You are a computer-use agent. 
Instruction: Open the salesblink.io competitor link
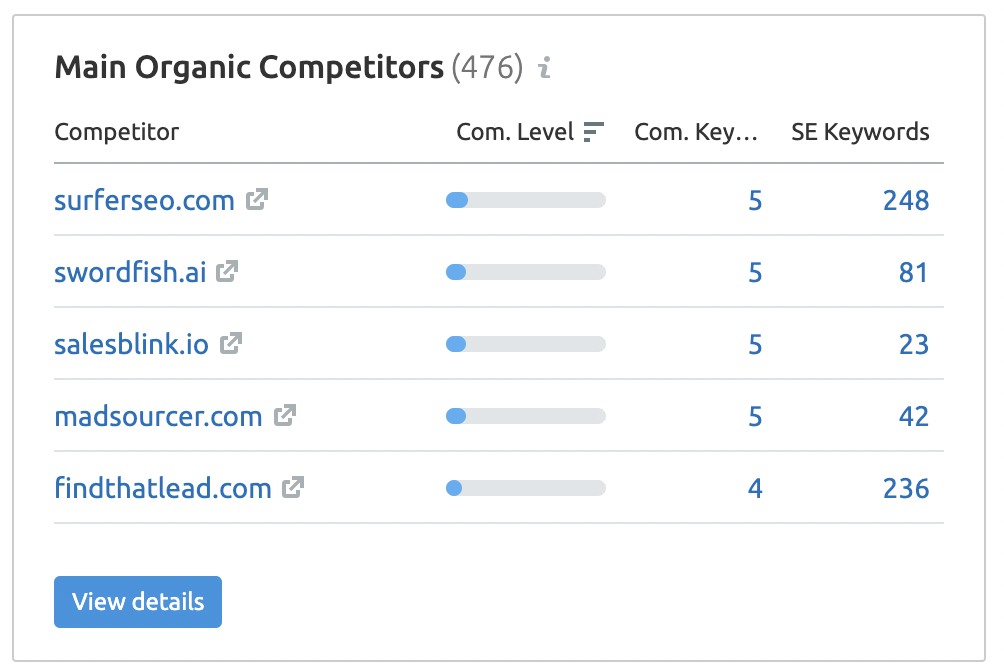click(131, 344)
